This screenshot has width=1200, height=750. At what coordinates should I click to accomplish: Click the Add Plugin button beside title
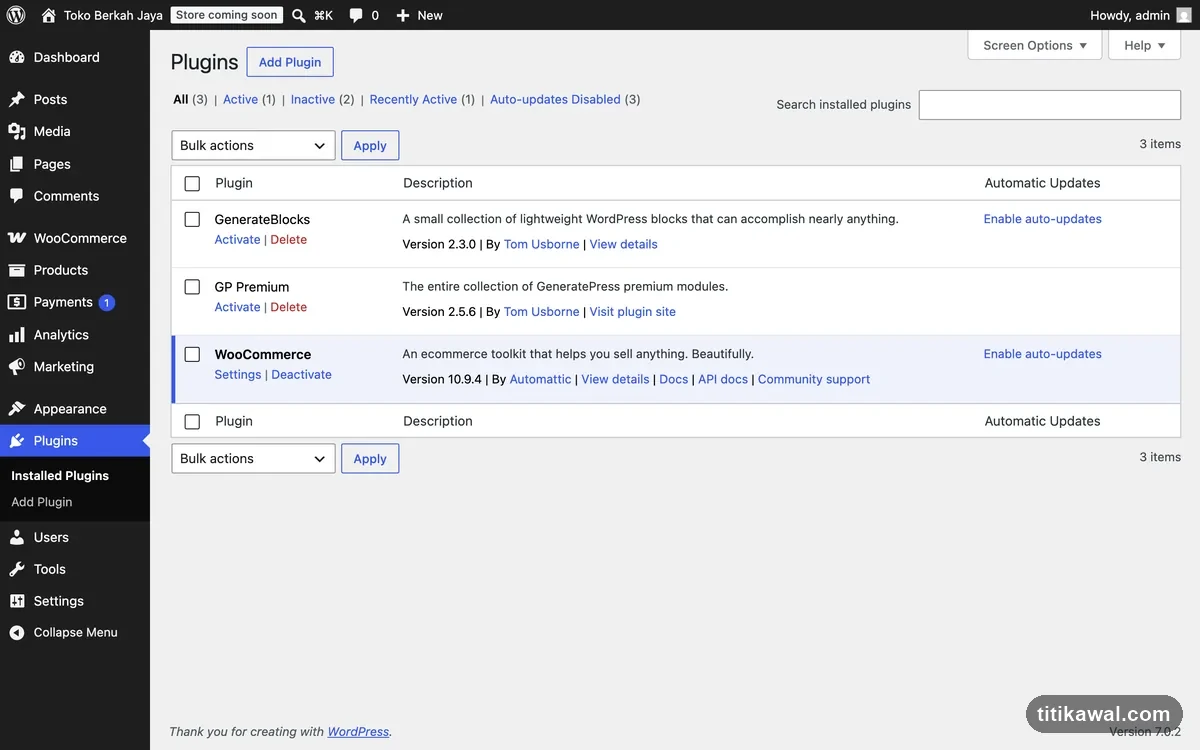(290, 62)
